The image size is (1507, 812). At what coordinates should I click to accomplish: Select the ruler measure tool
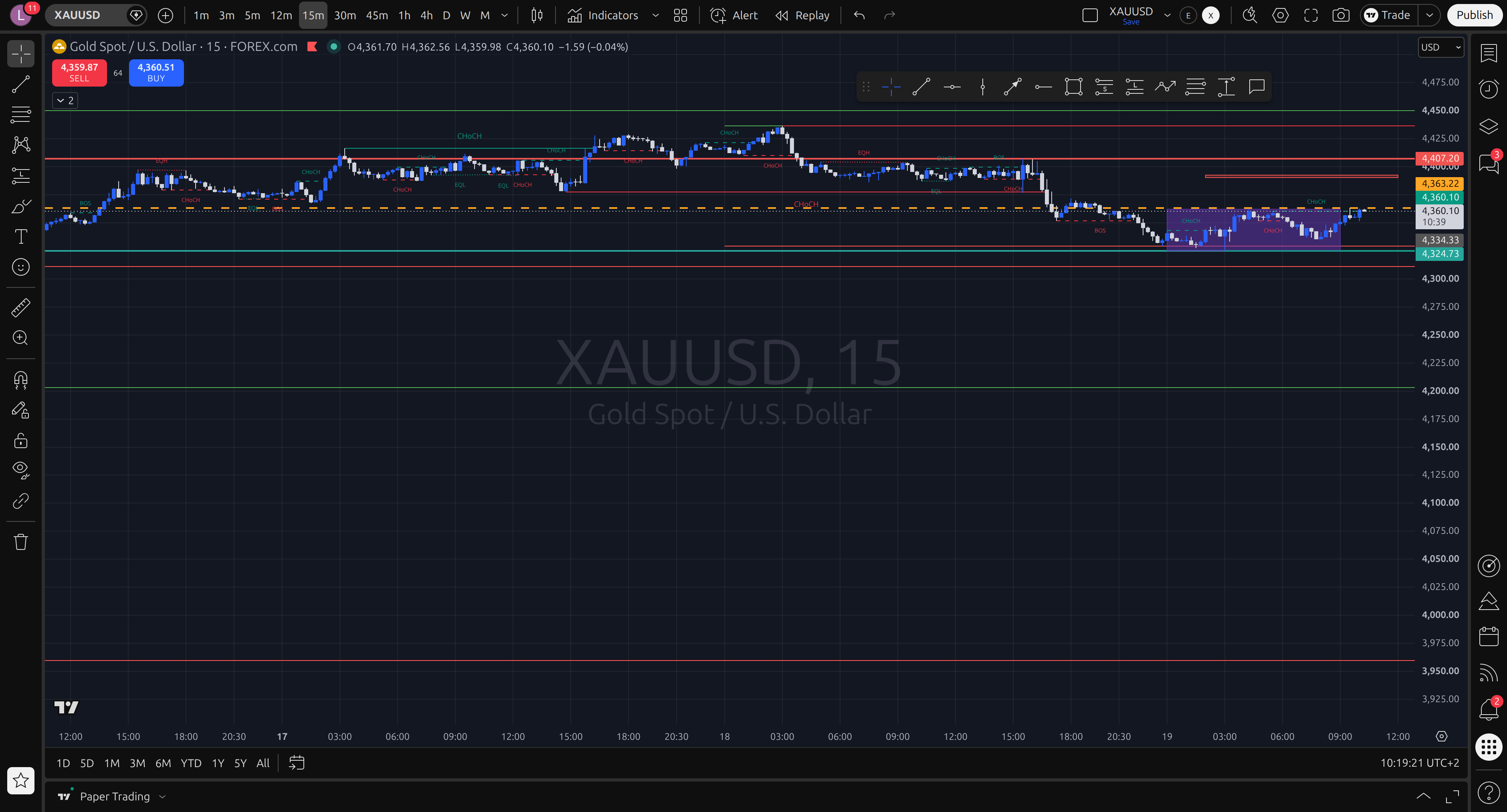pos(21,308)
